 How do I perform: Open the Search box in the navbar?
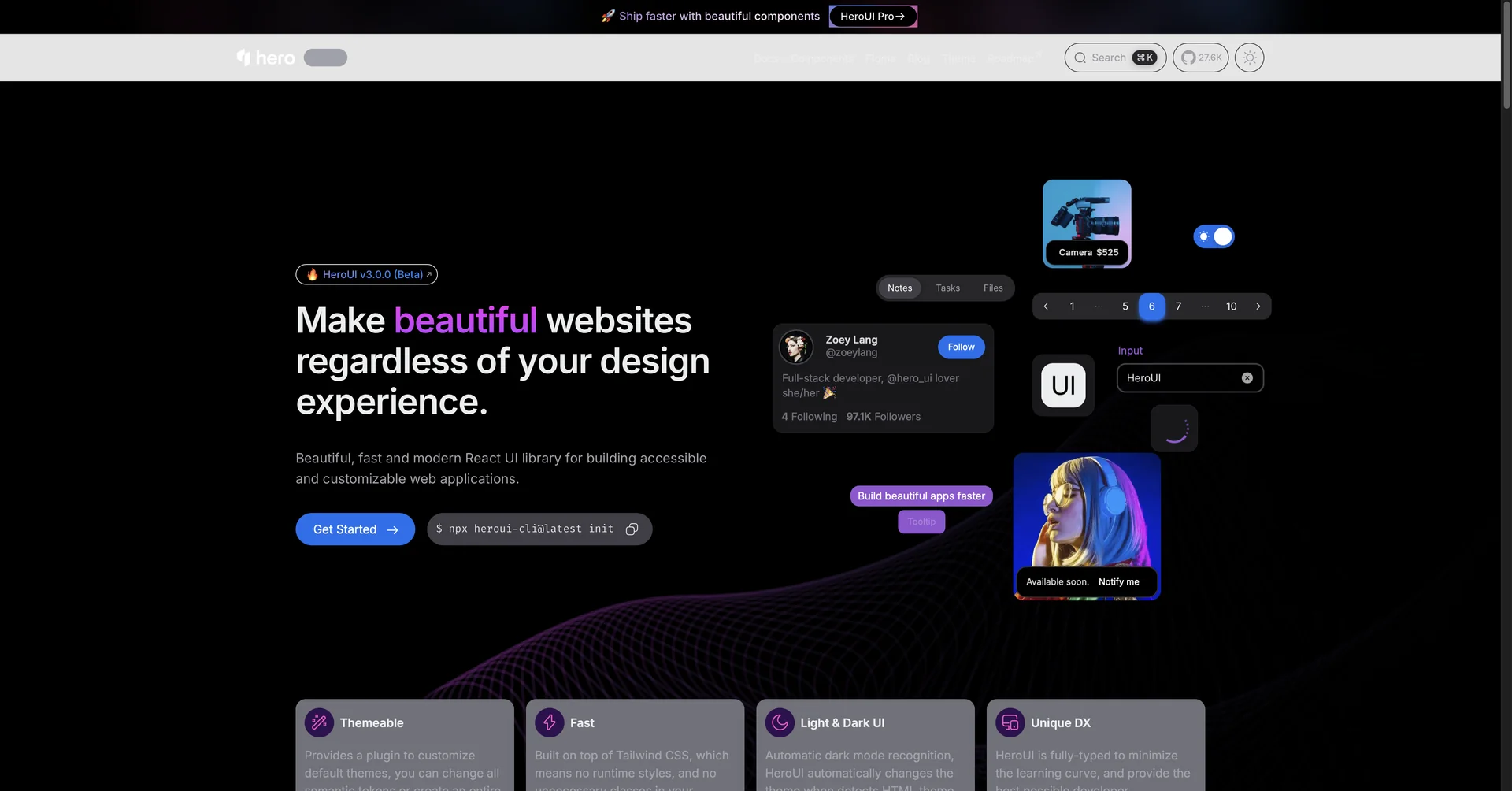tap(1115, 58)
